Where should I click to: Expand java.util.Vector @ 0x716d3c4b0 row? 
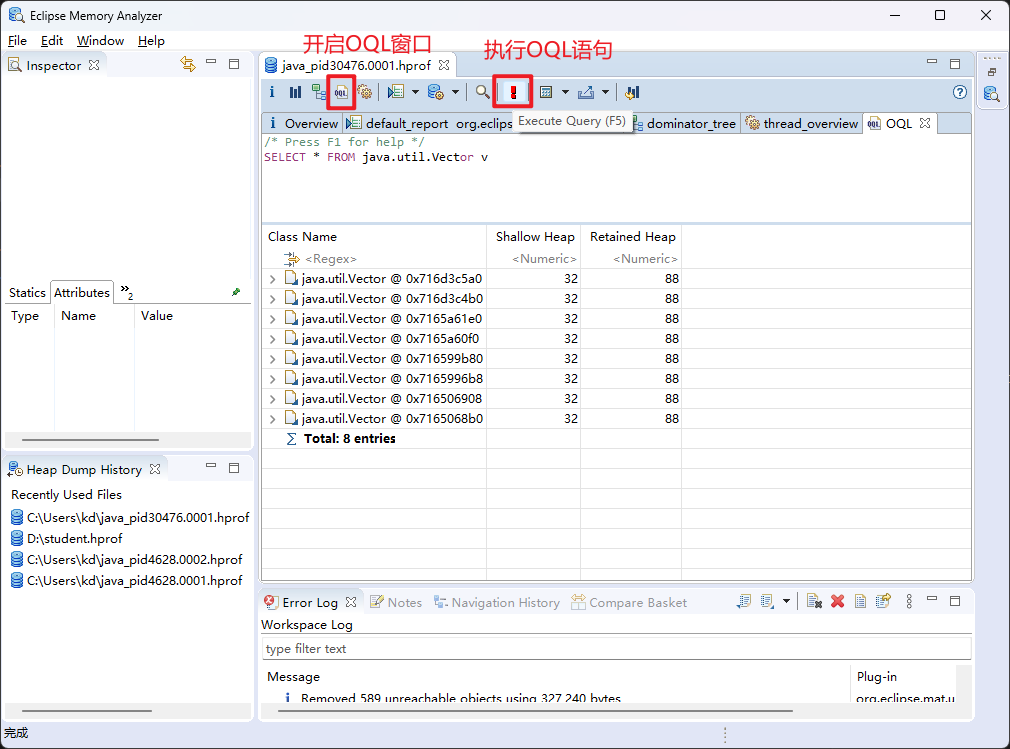272,299
